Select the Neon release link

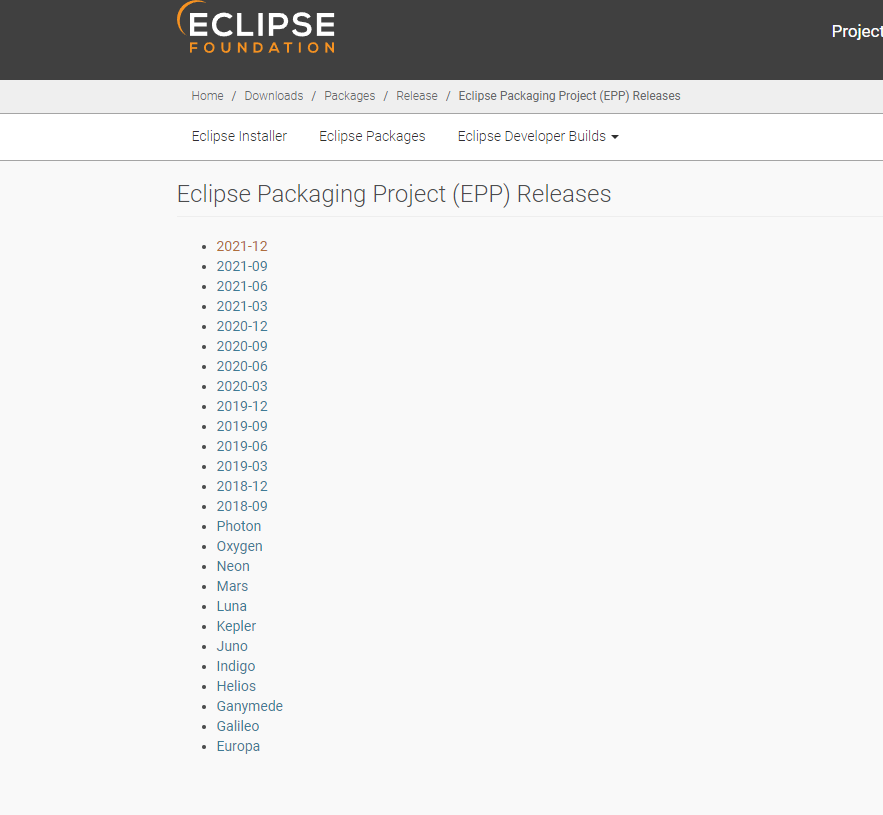pyautogui.click(x=233, y=566)
